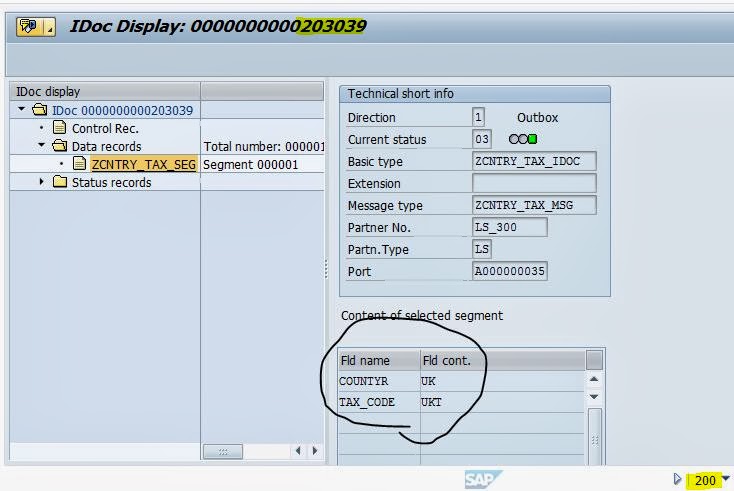Select the Control Rec. tree entry

pyautogui.click(x=105, y=129)
